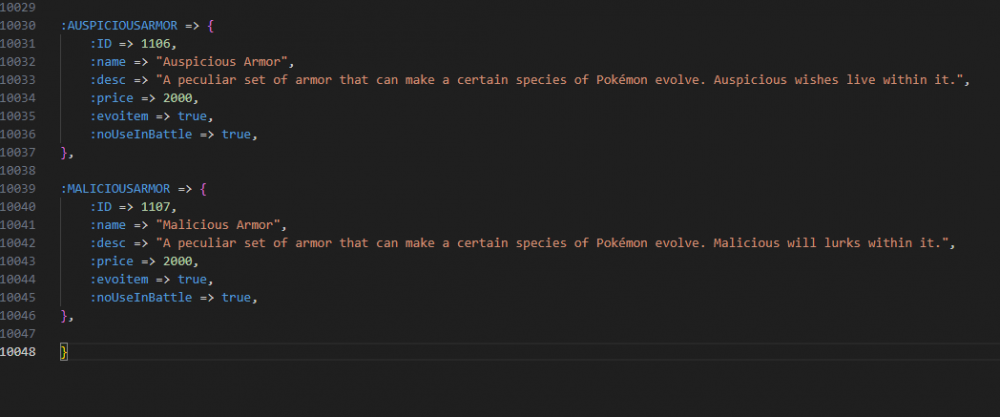Click the "Auspicious Armor" name string
1000x417 pixels.
(x=224, y=62)
